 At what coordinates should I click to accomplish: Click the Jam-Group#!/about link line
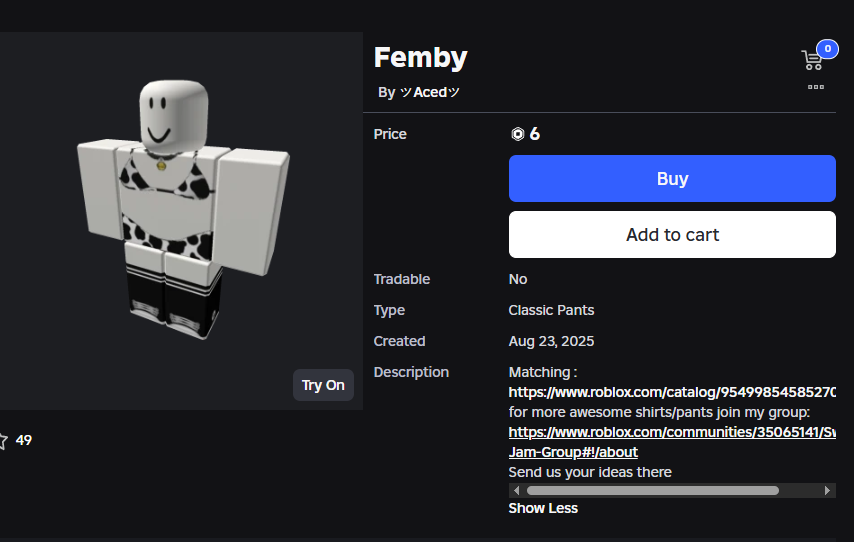coord(573,452)
